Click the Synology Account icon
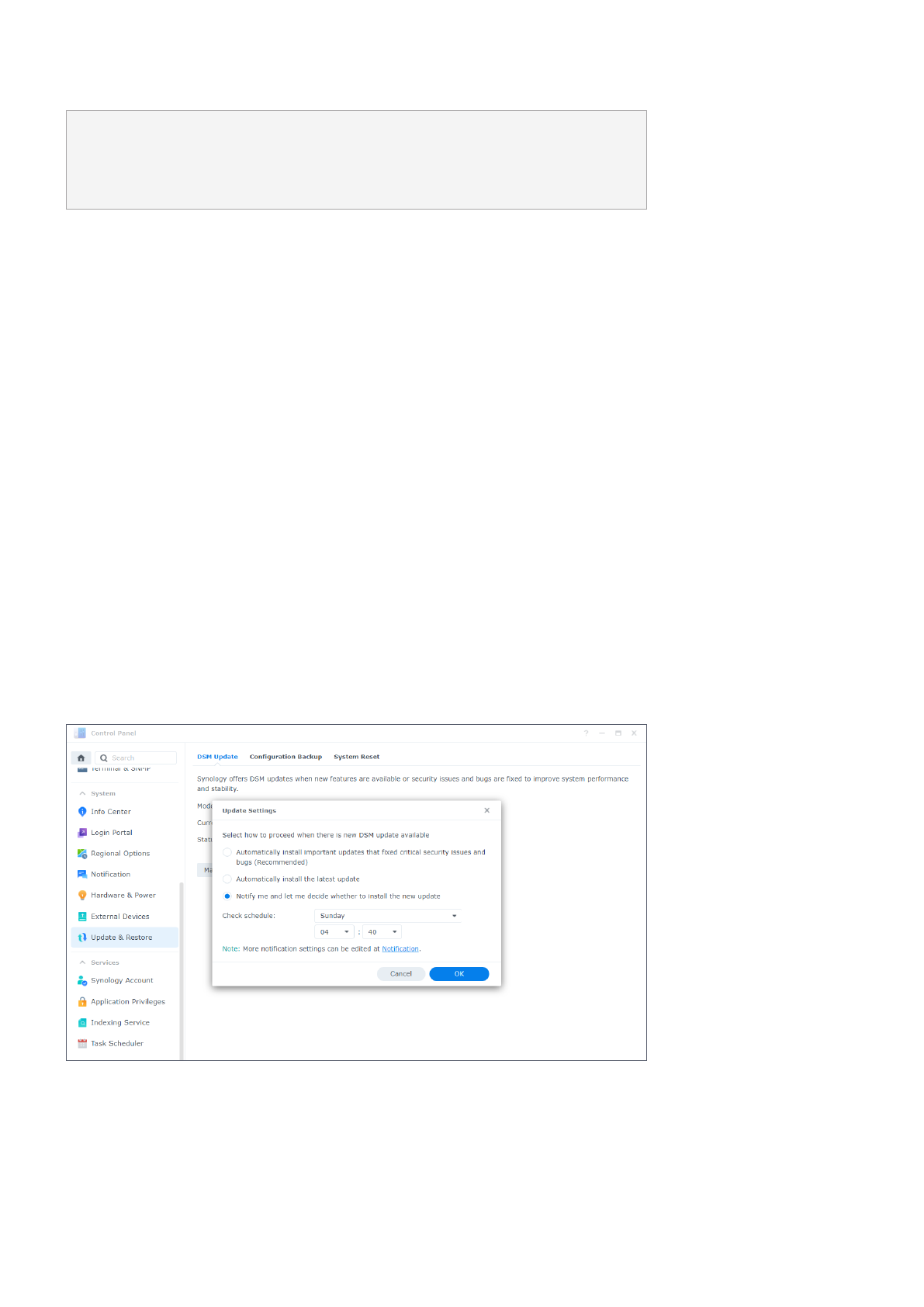Screen dimensions: 924x1307 [x=82, y=981]
